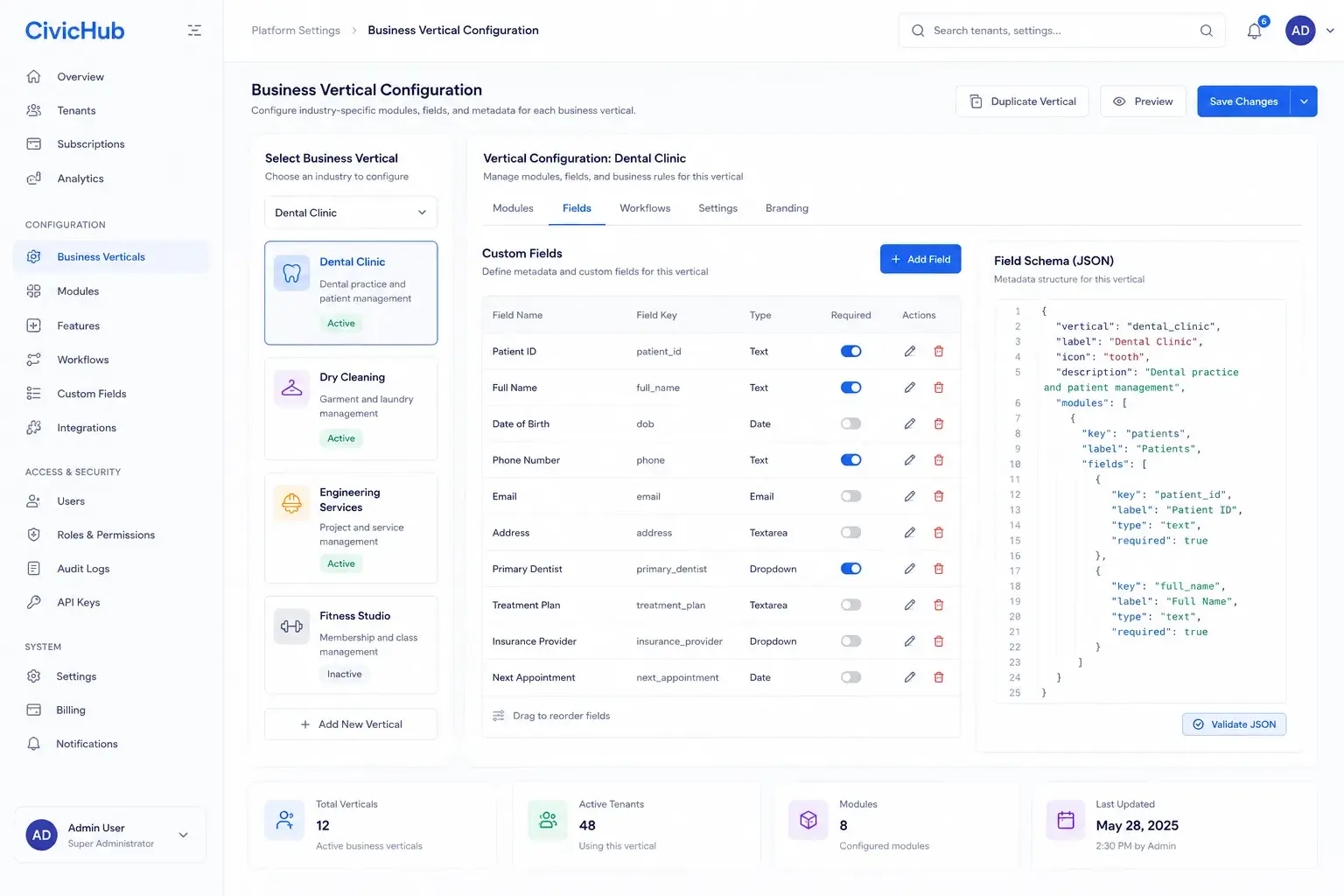Image resolution: width=1344 pixels, height=896 pixels.
Task: Edit the Phone Number field
Action: pos(910,459)
